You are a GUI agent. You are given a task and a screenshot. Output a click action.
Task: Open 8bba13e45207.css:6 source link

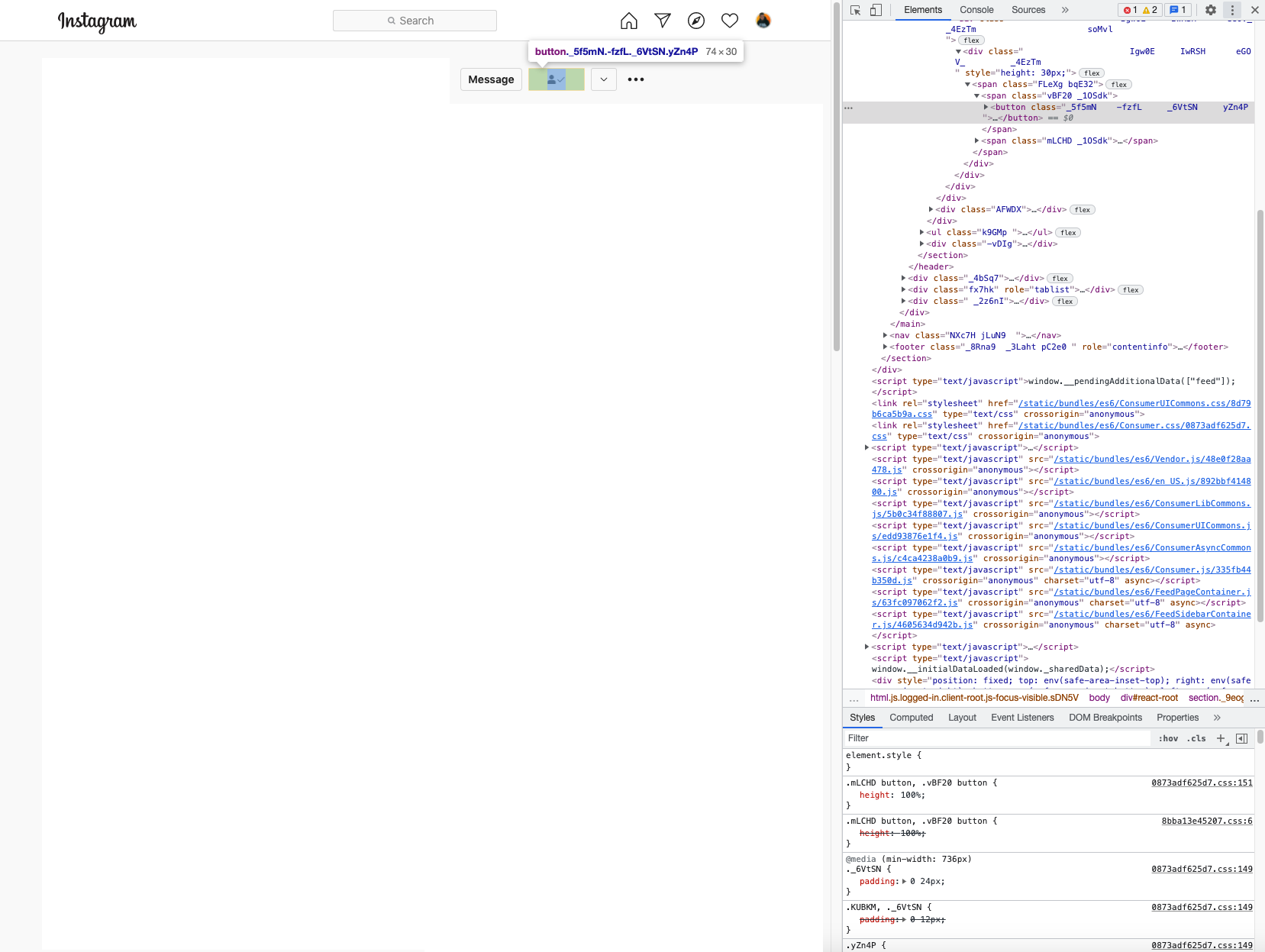coord(1207,821)
